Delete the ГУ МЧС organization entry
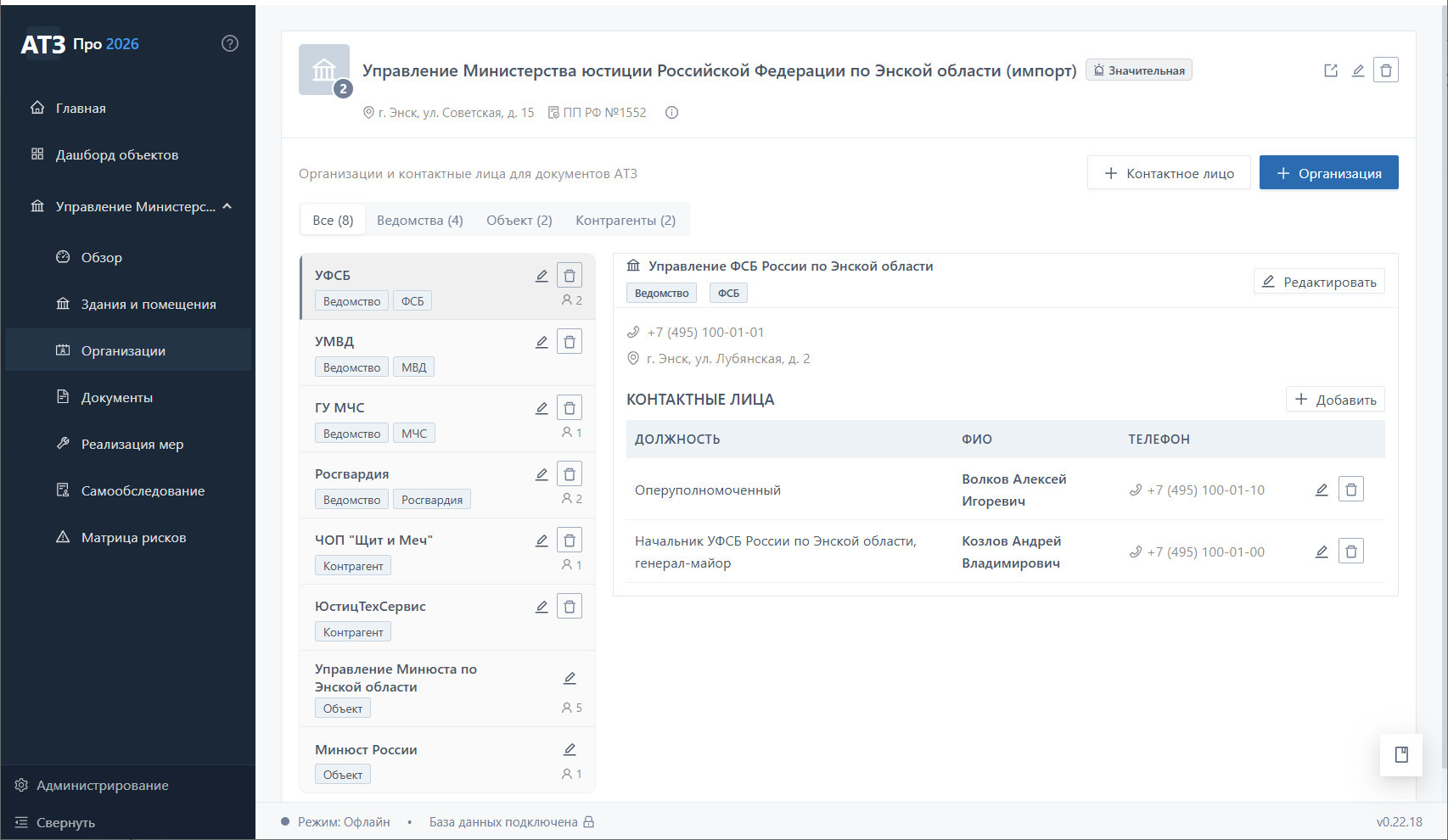 tap(570, 408)
